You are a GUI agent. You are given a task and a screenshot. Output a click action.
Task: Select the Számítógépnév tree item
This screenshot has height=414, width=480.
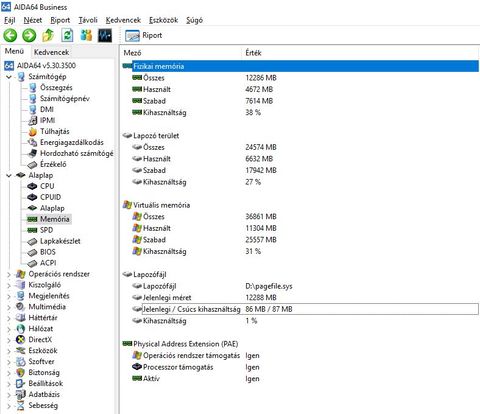pyautogui.click(x=65, y=99)
